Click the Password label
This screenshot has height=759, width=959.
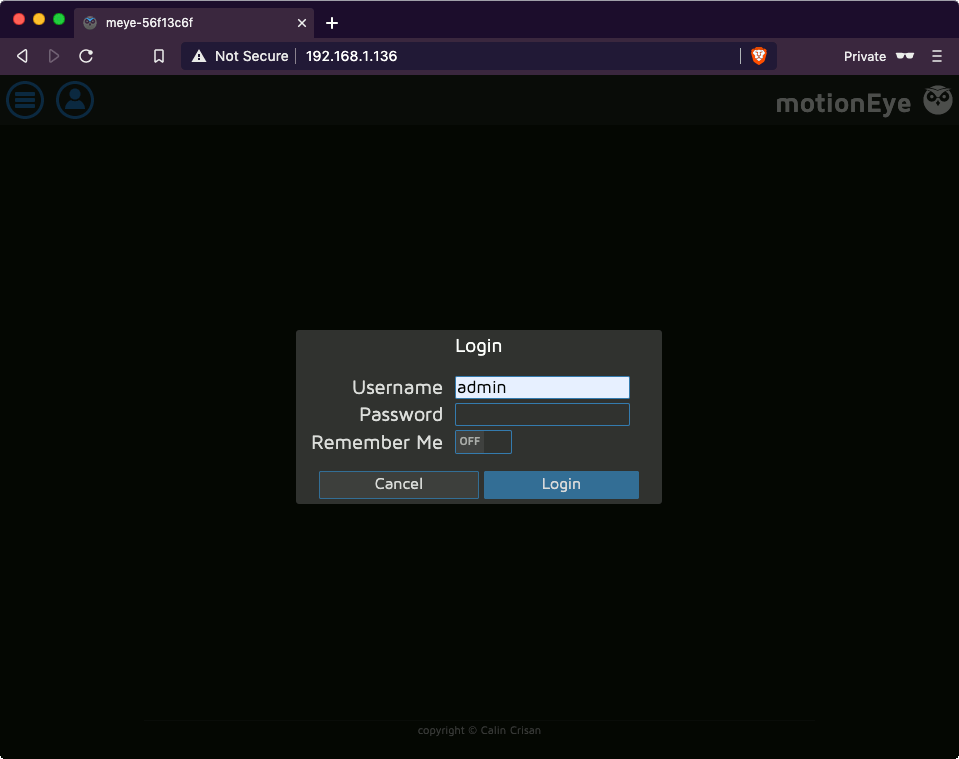pyautogui.click(x=401, y=415)
